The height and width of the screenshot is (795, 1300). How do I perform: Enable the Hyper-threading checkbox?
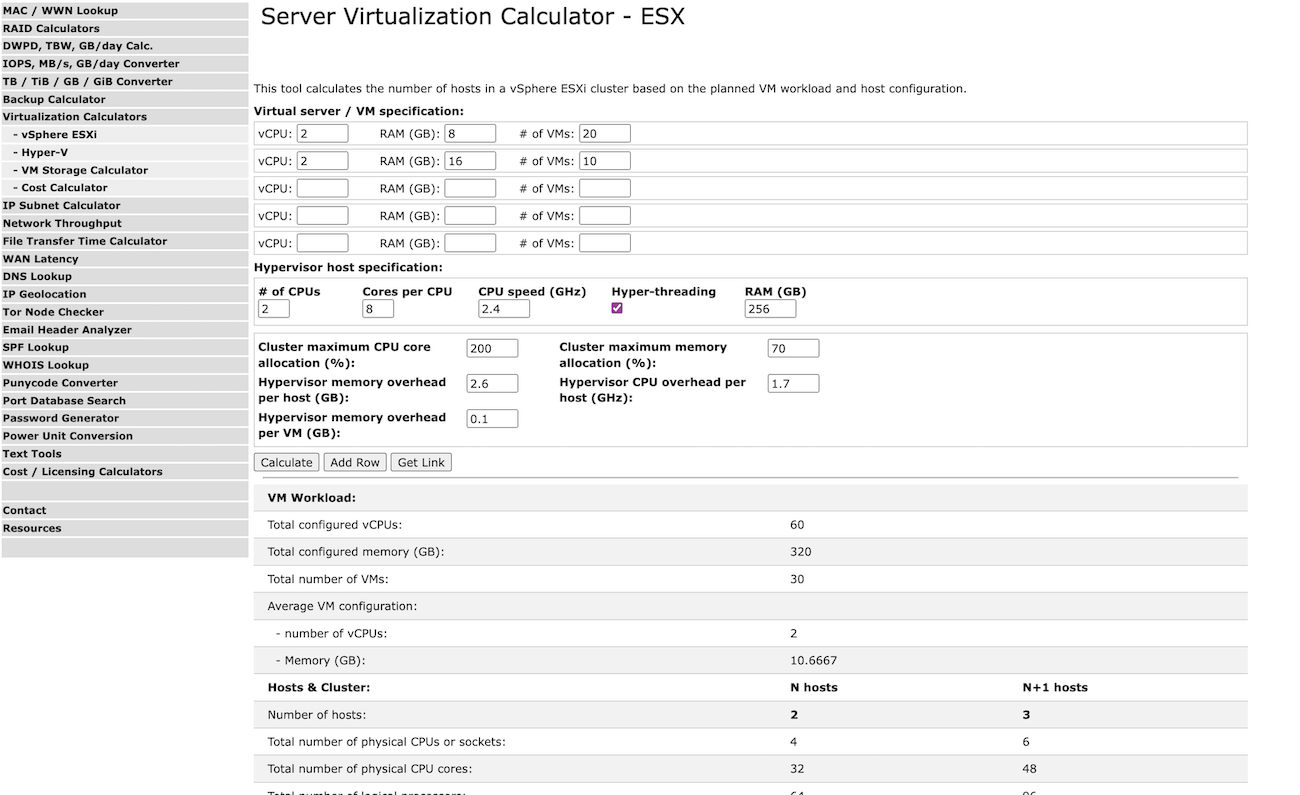pyautogui.click(x=617, y=307)
